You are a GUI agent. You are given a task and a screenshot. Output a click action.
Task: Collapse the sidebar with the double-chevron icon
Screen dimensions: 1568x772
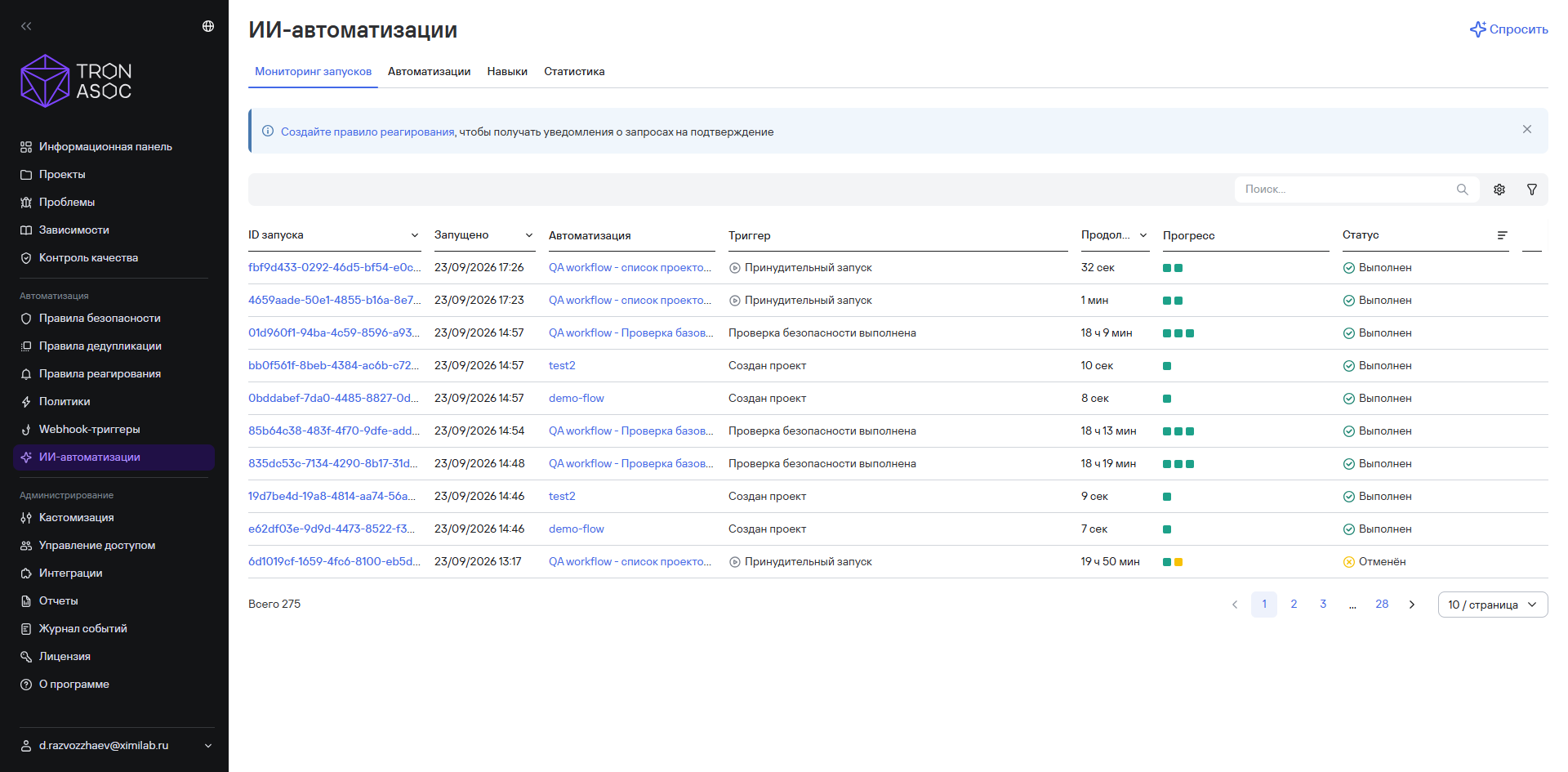26,26
